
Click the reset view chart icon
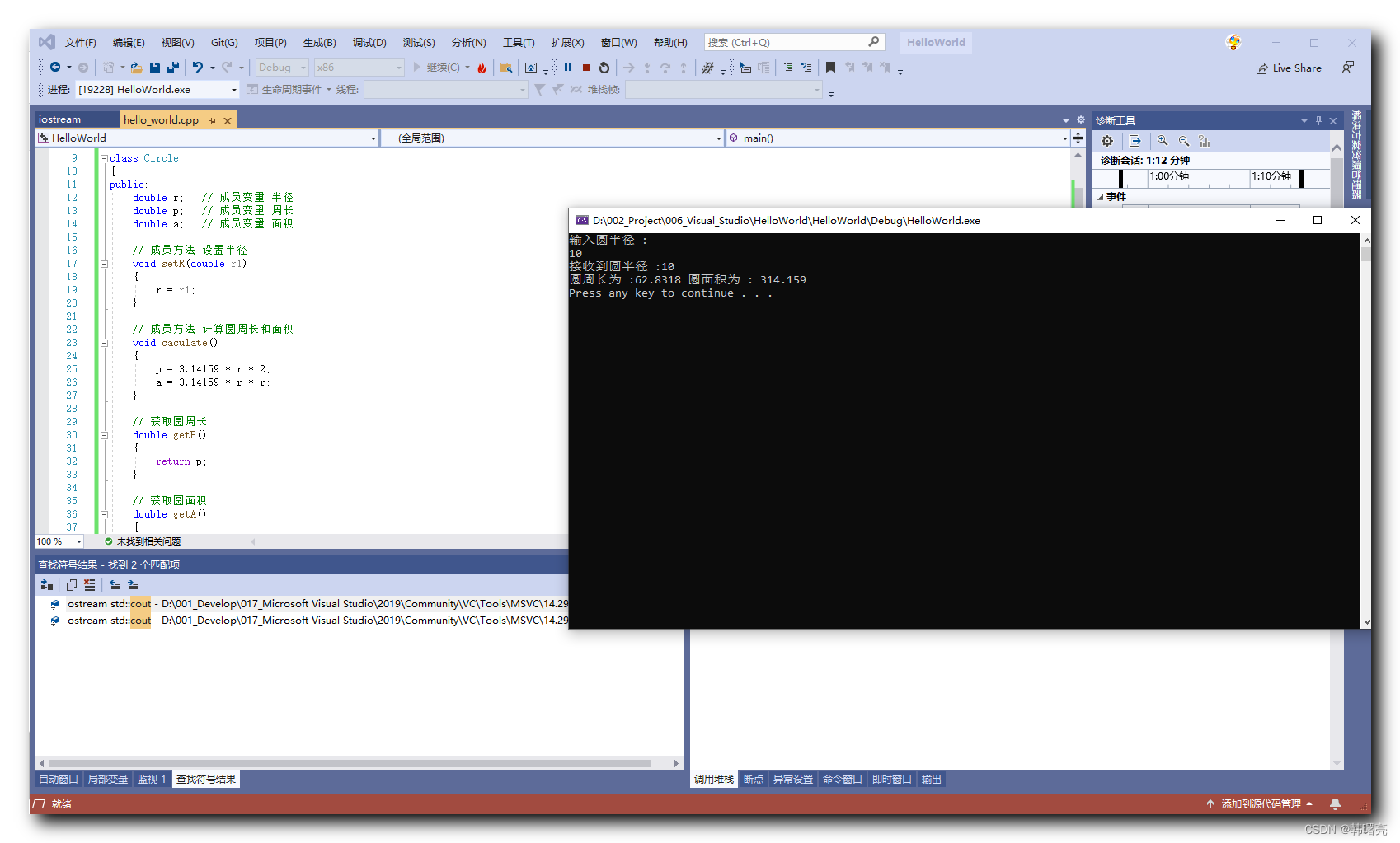point(1205,141)
